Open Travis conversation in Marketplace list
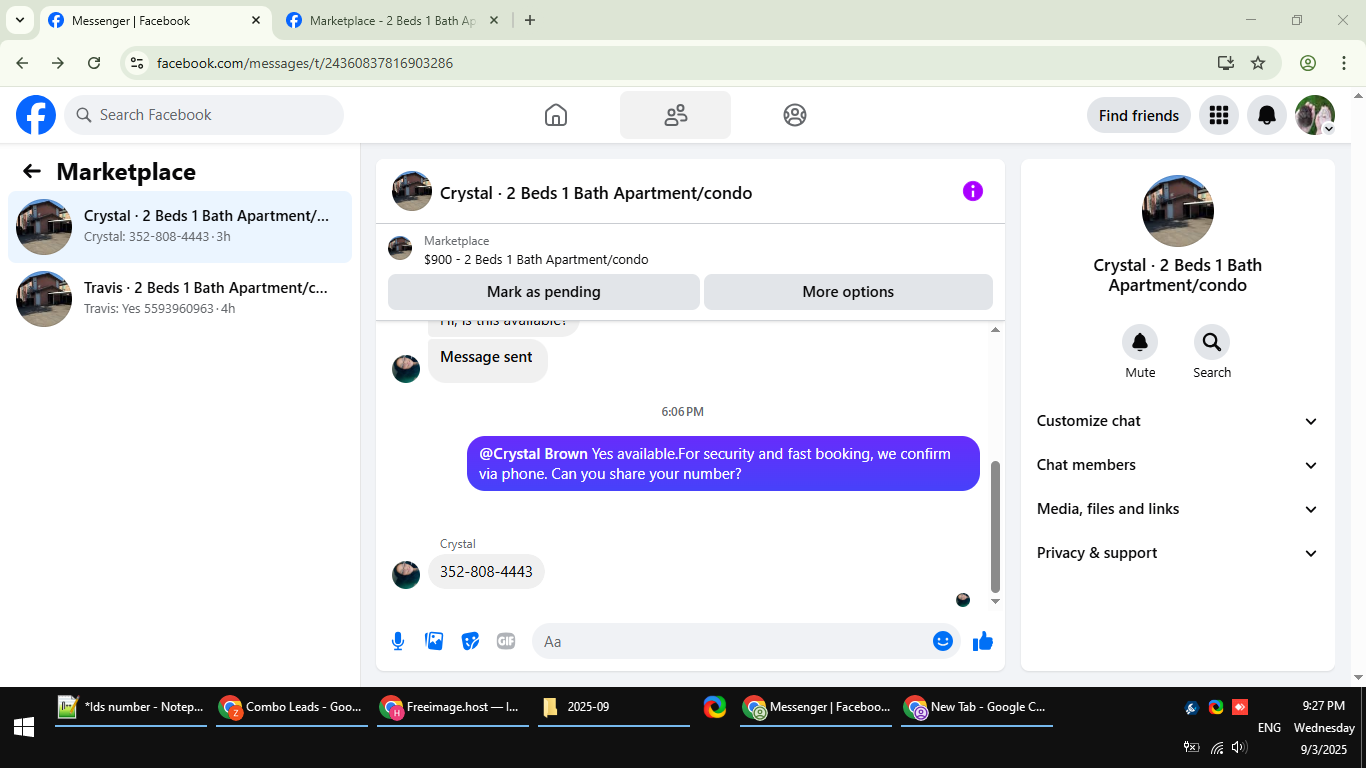This screenshot has height=768, width=1366. [180, 299]
